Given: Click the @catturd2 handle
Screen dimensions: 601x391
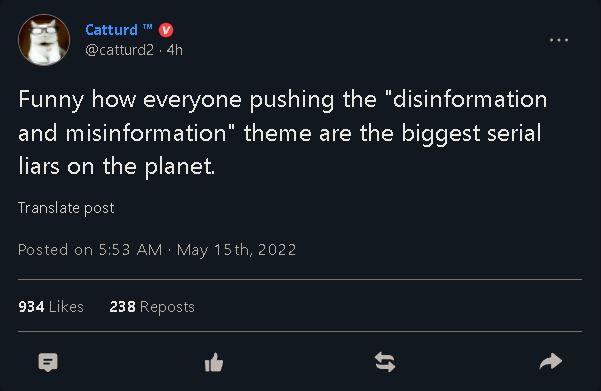Looking at the screenshot, I should pyautogui.click(x=120, y=50).
